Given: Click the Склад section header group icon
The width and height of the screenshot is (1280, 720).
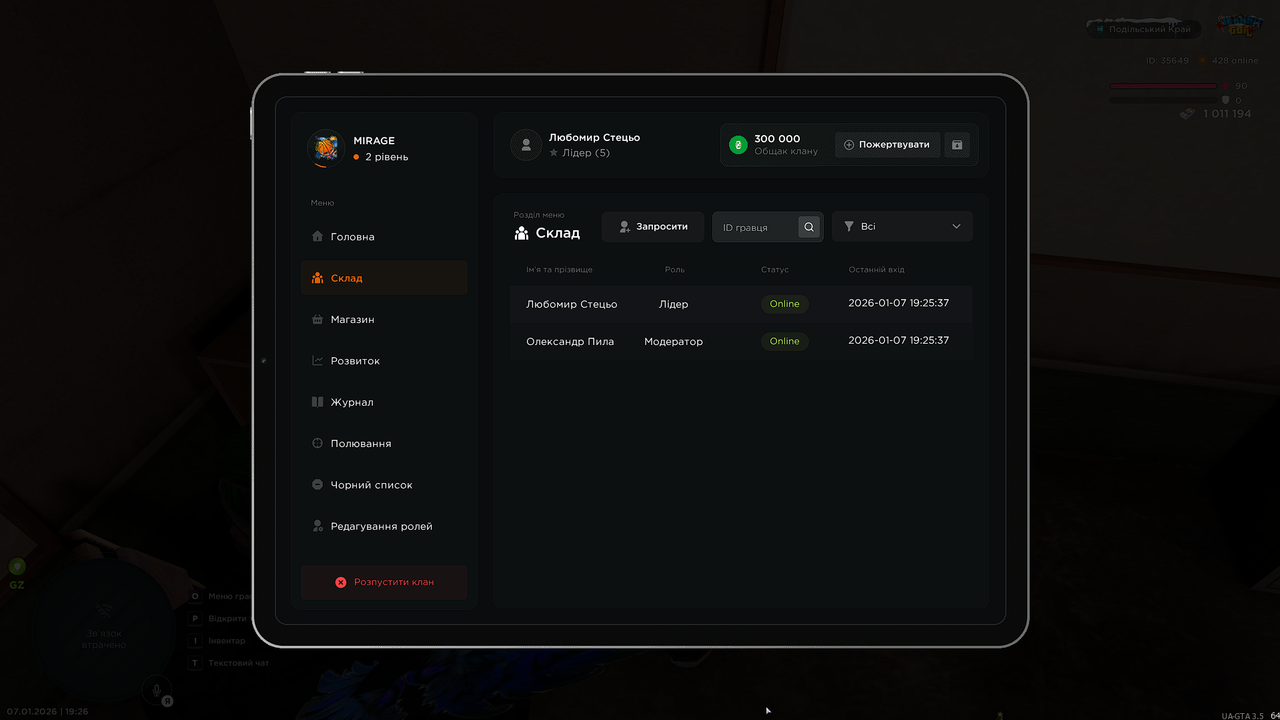Looking at the screenshot, I should (521, 233).
